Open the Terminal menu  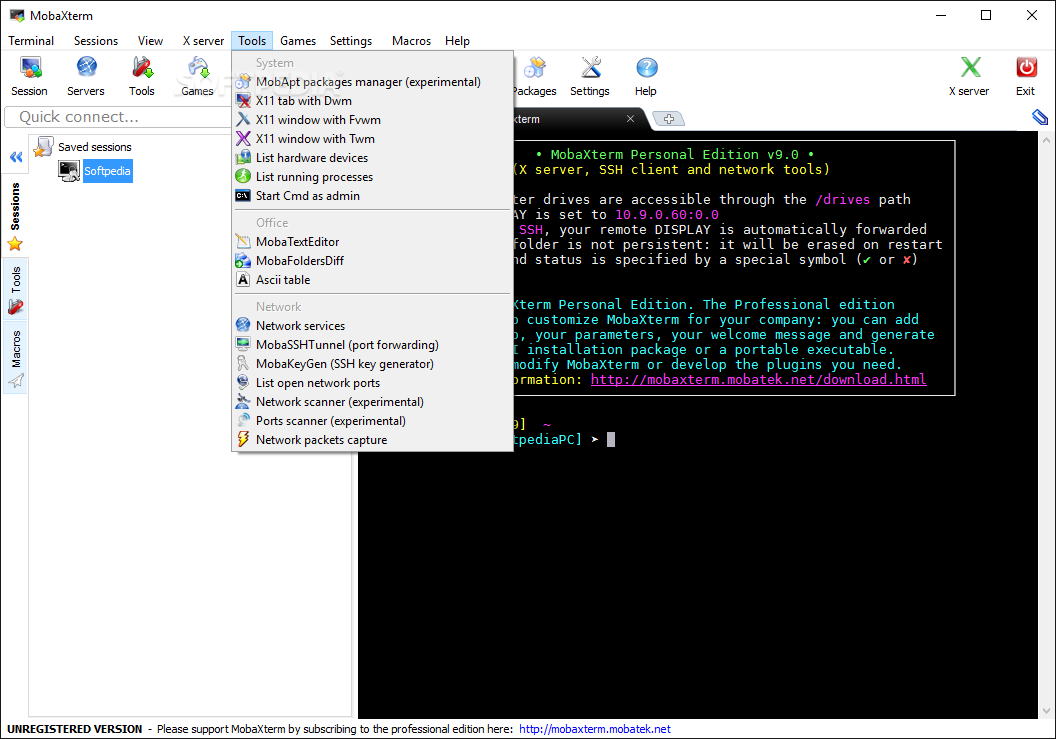coord(31,41)
